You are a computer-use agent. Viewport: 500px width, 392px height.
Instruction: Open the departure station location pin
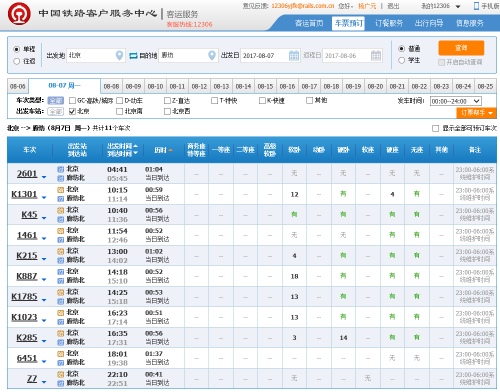coord(119,55)
